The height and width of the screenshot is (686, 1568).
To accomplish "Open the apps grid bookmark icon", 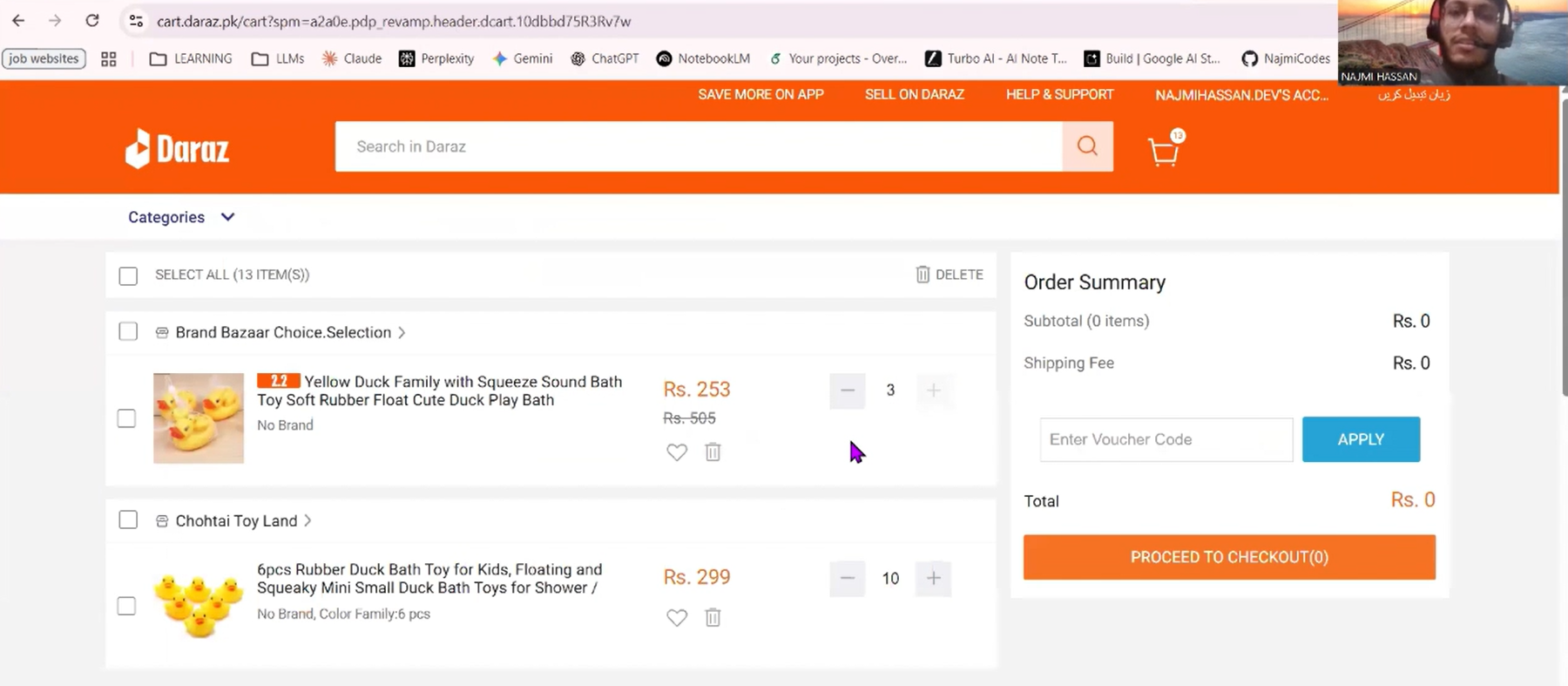I will tap(109, 58).
